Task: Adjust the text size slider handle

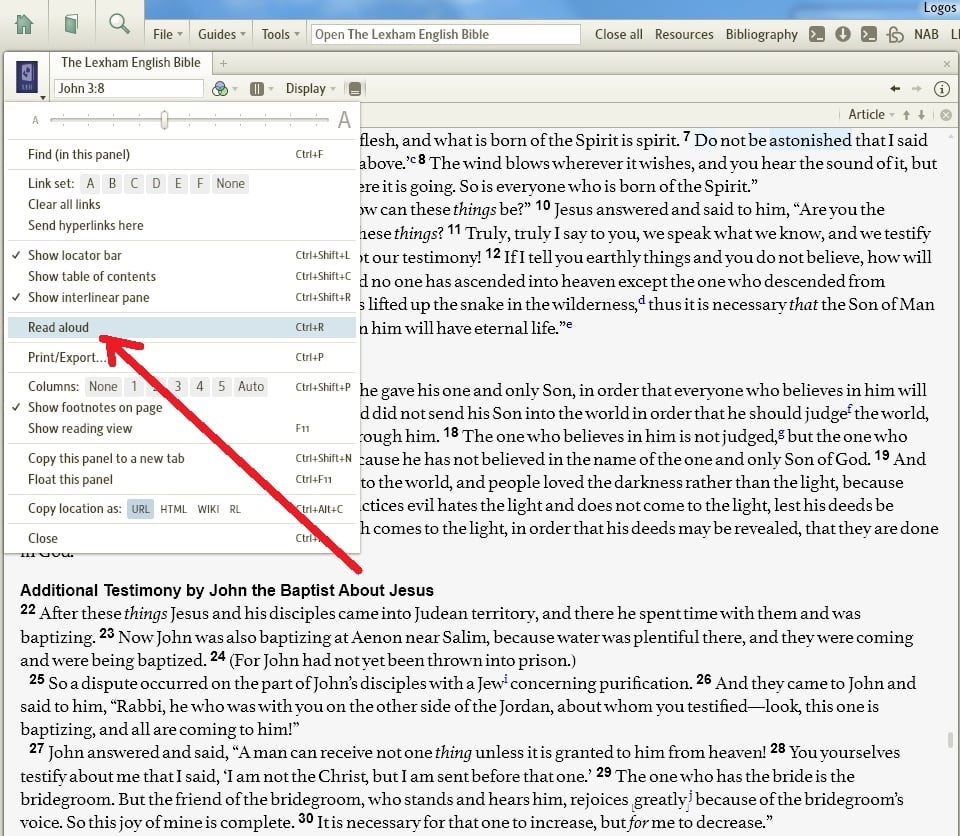Action: coord(164,120)
